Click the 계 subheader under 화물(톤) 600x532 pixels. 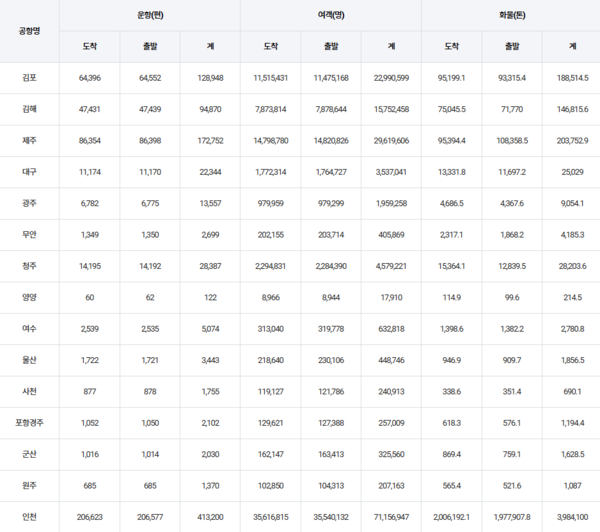[x=572, y=46]
